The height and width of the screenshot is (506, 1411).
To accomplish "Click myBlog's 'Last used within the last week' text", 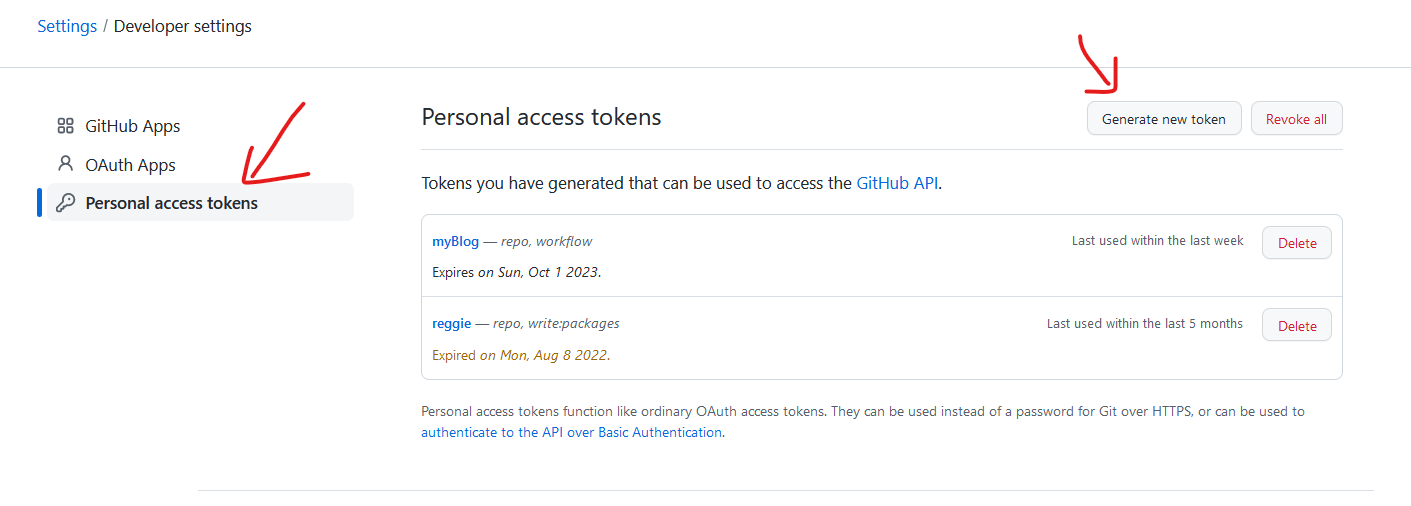I will click(1157, 241).
